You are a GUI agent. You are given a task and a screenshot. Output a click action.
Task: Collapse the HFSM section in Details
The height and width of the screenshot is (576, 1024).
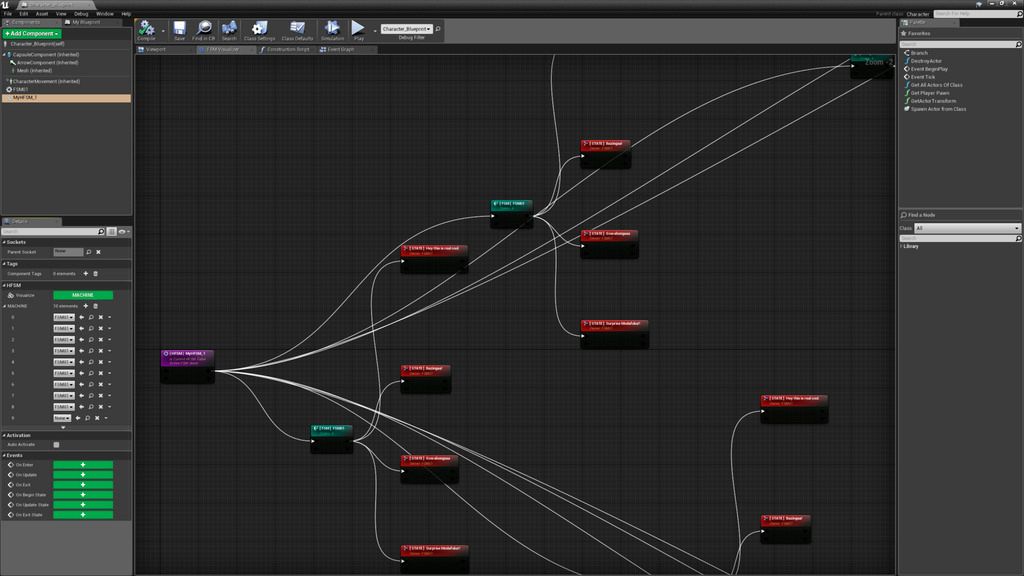coord(4,285)
